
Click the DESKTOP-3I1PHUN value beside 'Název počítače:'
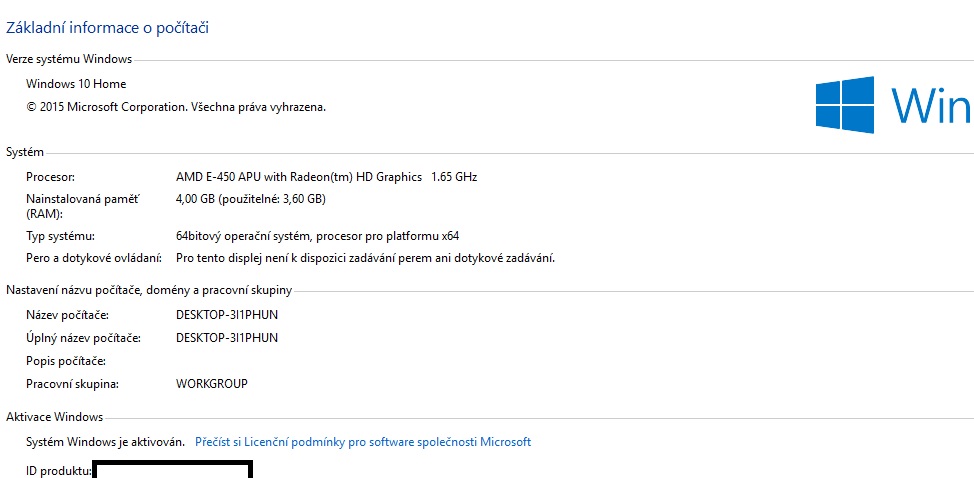[x=226, y=315]
